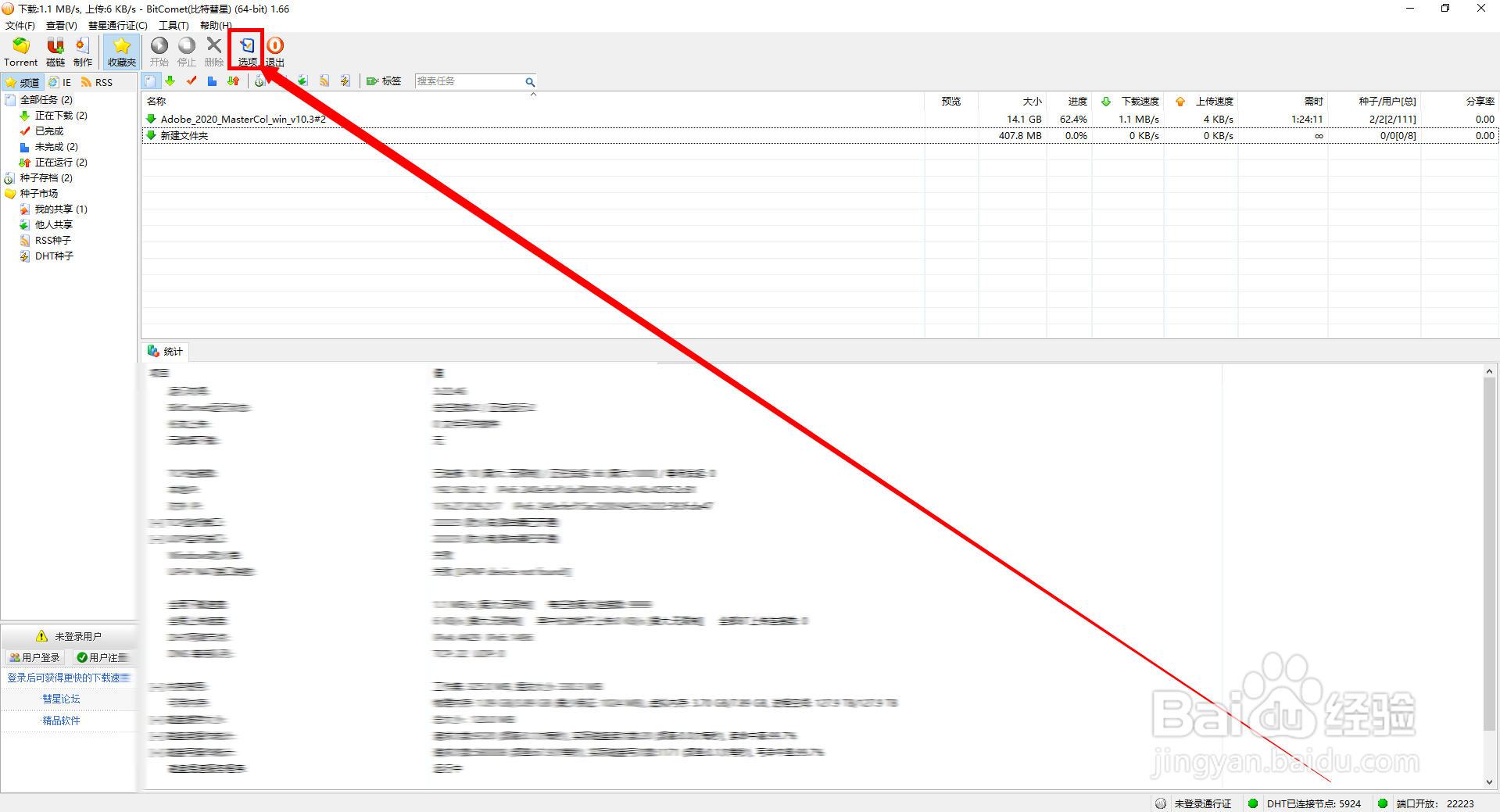The width and height of the screenshot is (1500, 812).
Task: Open the 制作 torrent maker tool
Action: 83,52
